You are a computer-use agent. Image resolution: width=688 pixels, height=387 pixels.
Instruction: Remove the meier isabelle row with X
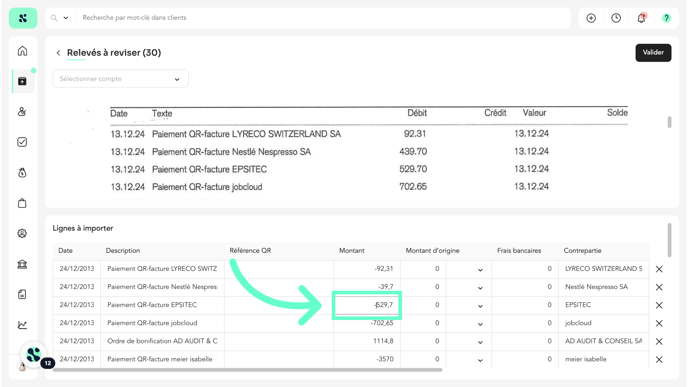point(659,359)
